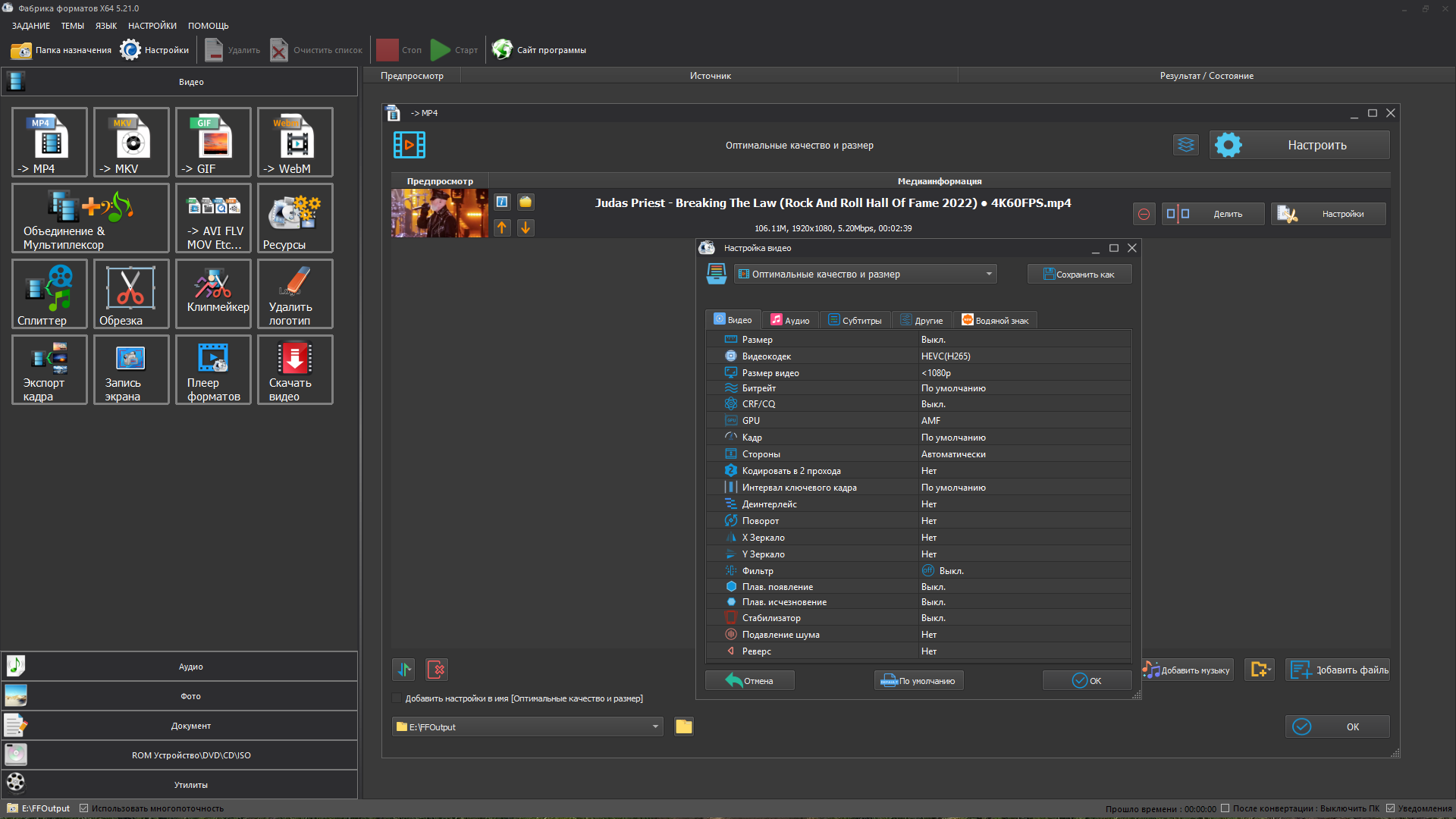Toggle После конвертации: Выключить ПК checkbox
1456x819 pixels.
[1225, 808]
